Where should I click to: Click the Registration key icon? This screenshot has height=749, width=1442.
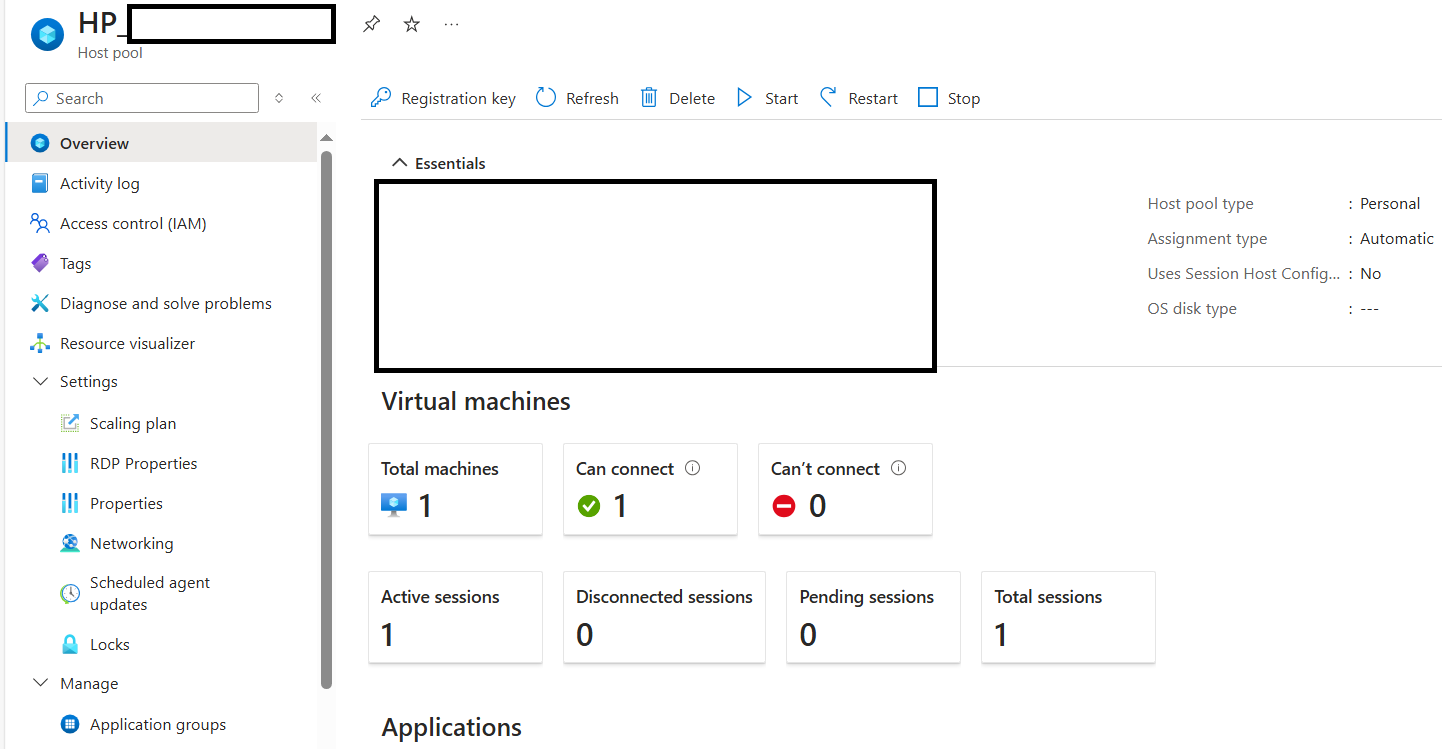[x=381, y=98]
